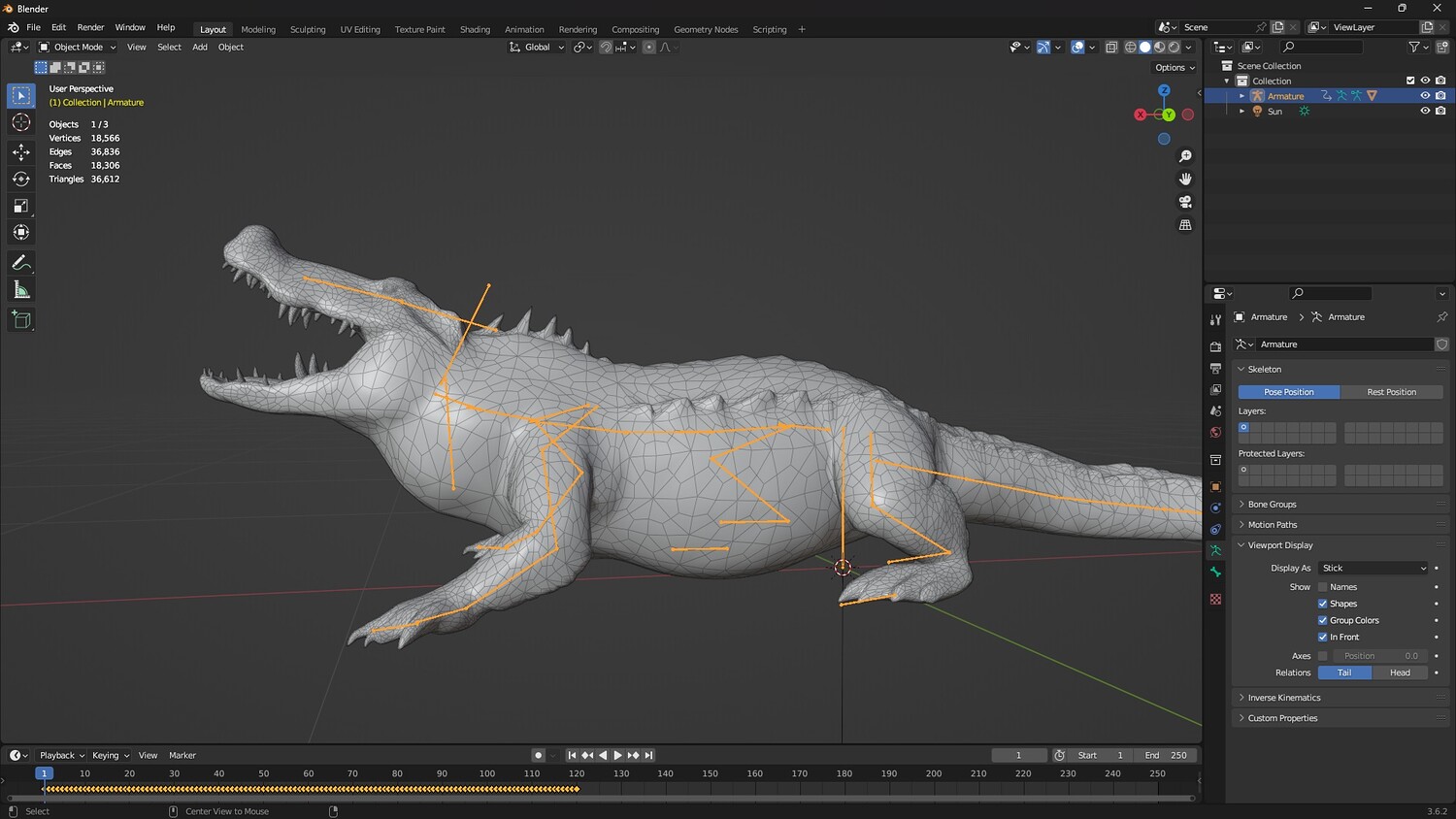Open the Object Mode dropdown
The width and height of the screenshot is (1456, 819).
point(77,47)
